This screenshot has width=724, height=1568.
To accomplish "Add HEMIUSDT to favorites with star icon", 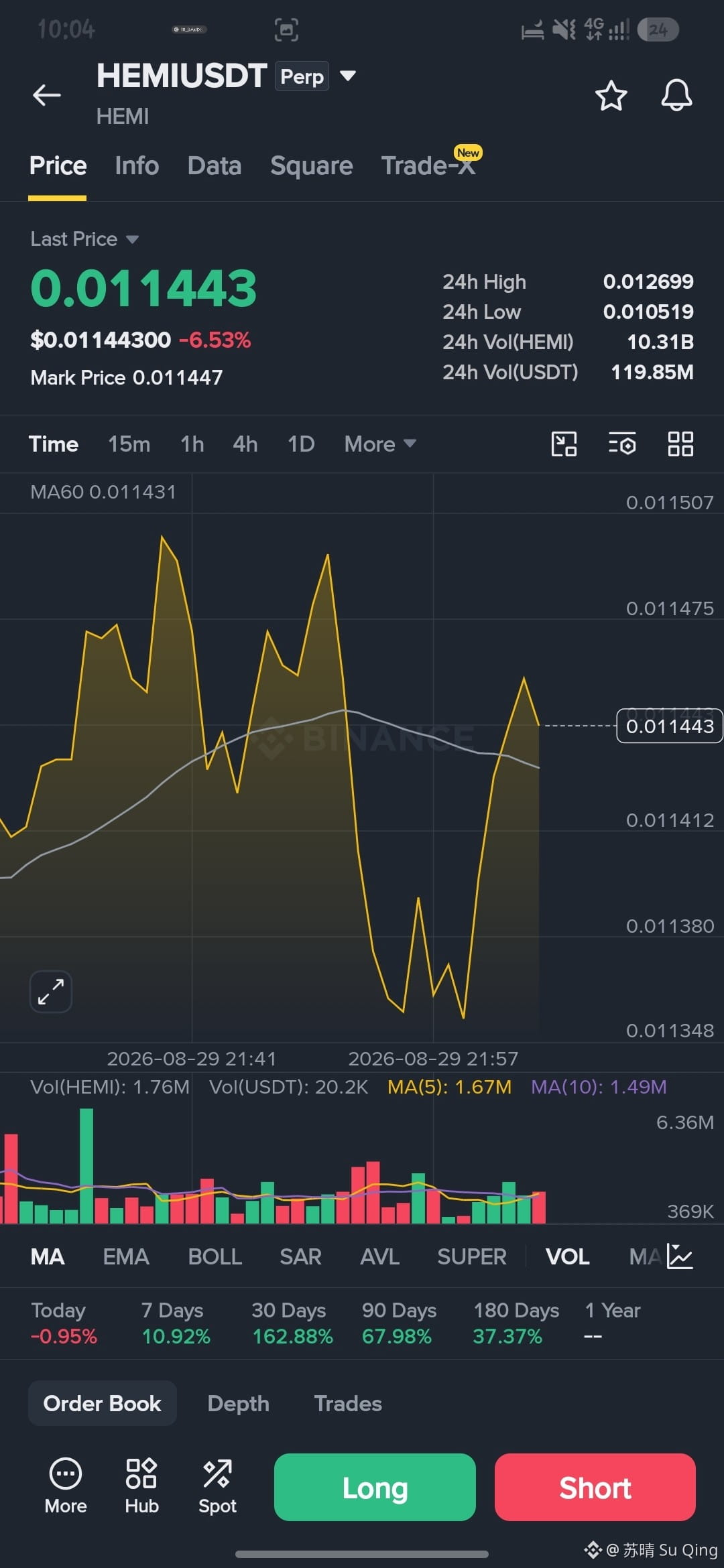I will tap(611, 95).
